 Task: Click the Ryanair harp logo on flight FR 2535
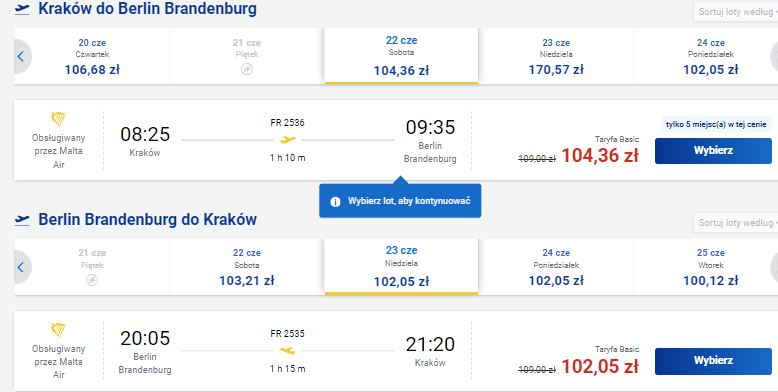coord(59,330)
